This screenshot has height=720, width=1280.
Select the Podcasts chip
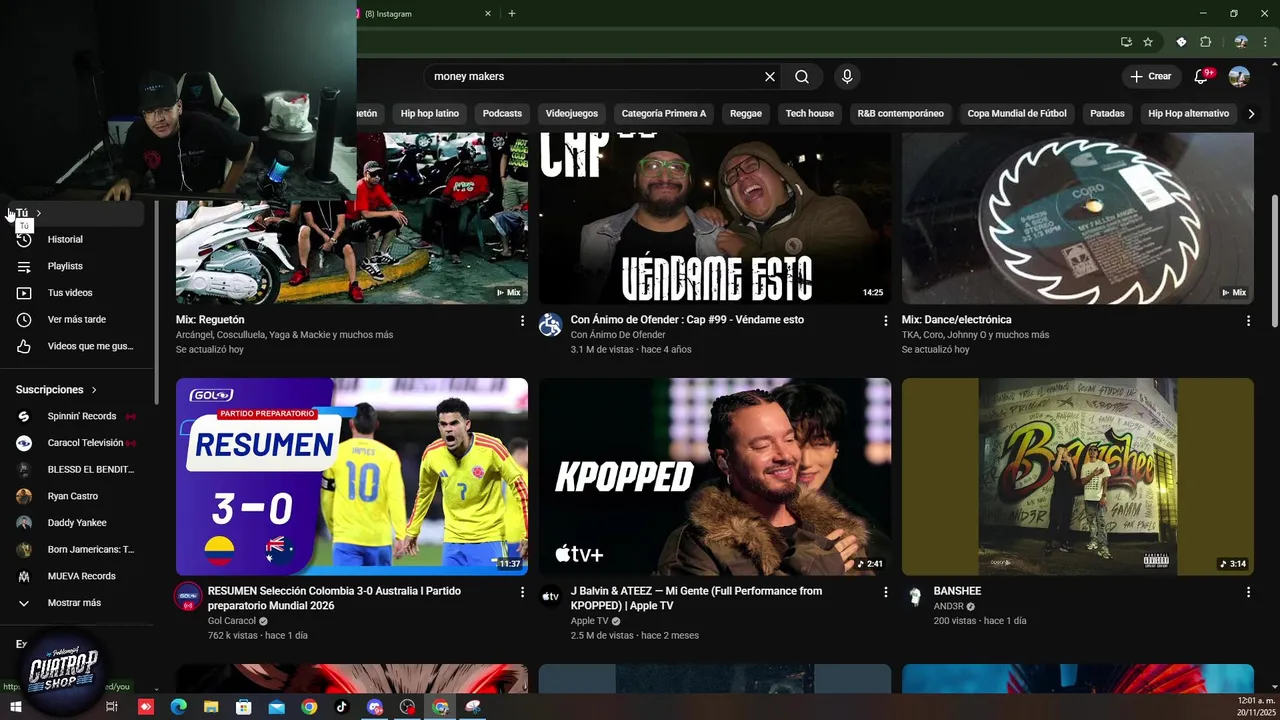click(x=502, y=114)
